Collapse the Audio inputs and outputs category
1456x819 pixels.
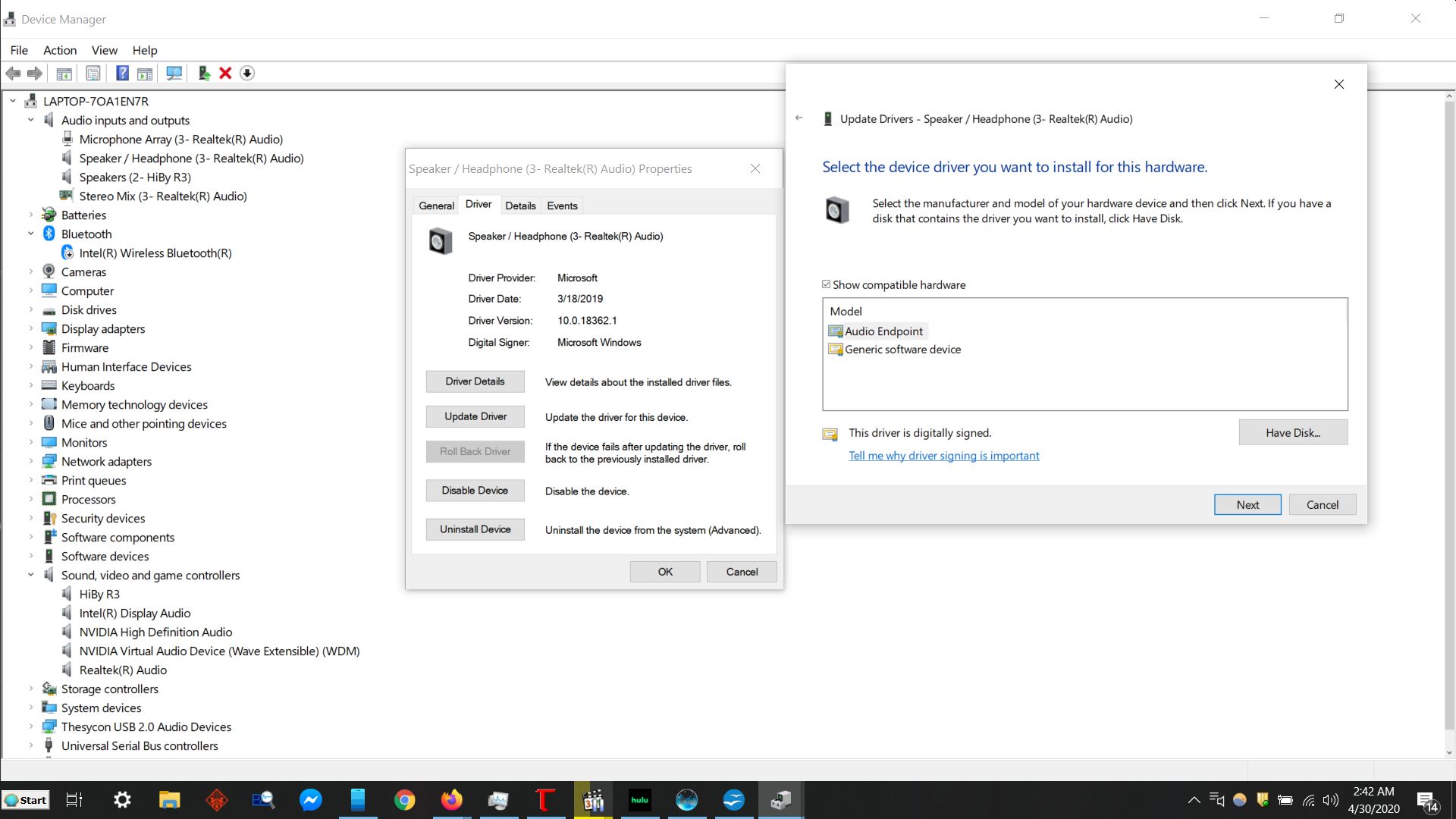point(31,120)
